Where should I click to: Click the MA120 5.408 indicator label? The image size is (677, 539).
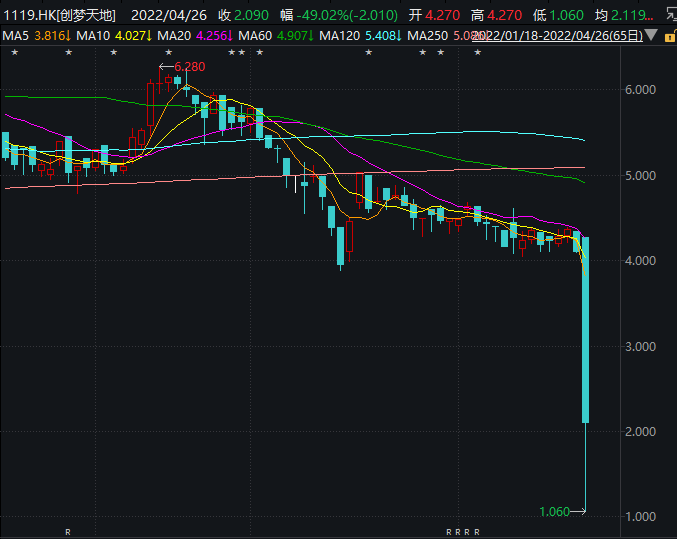pos(361,35)
